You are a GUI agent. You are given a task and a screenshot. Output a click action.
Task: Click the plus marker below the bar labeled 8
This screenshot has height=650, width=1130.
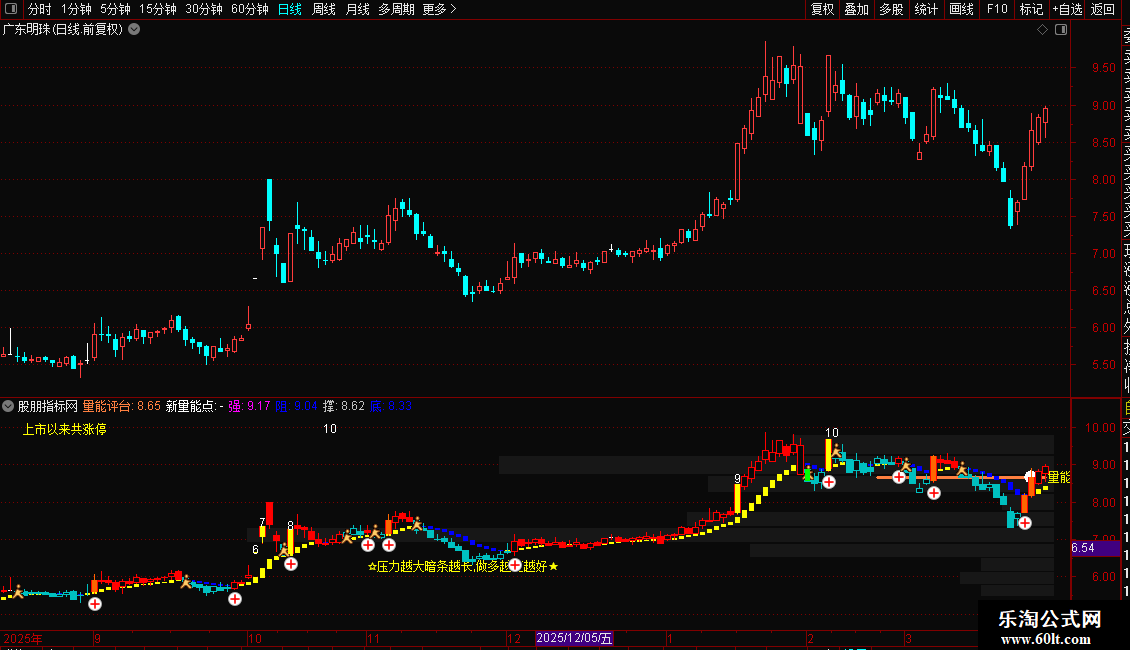[290, 564]
